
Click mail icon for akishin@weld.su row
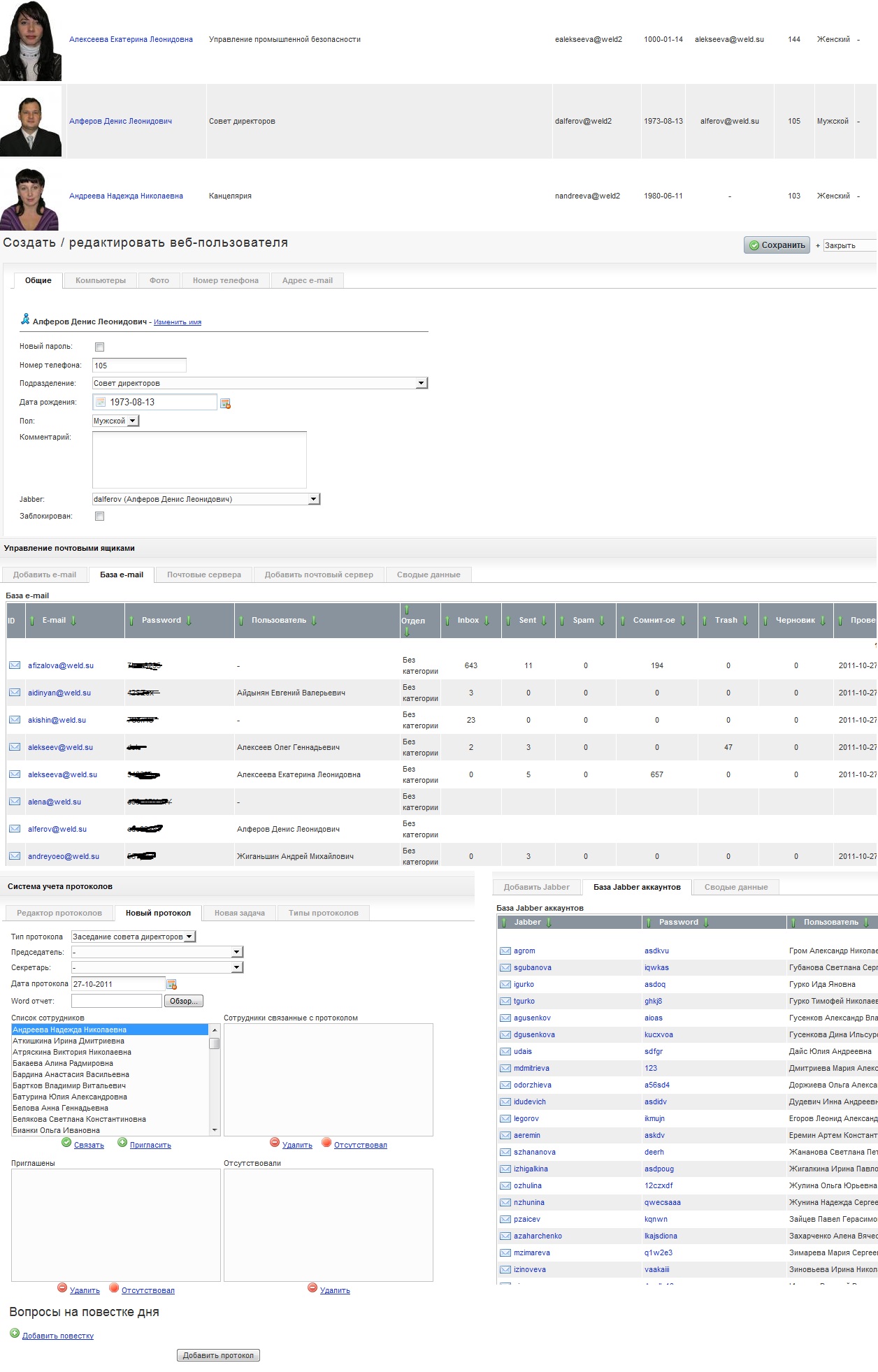click(15, 720)
